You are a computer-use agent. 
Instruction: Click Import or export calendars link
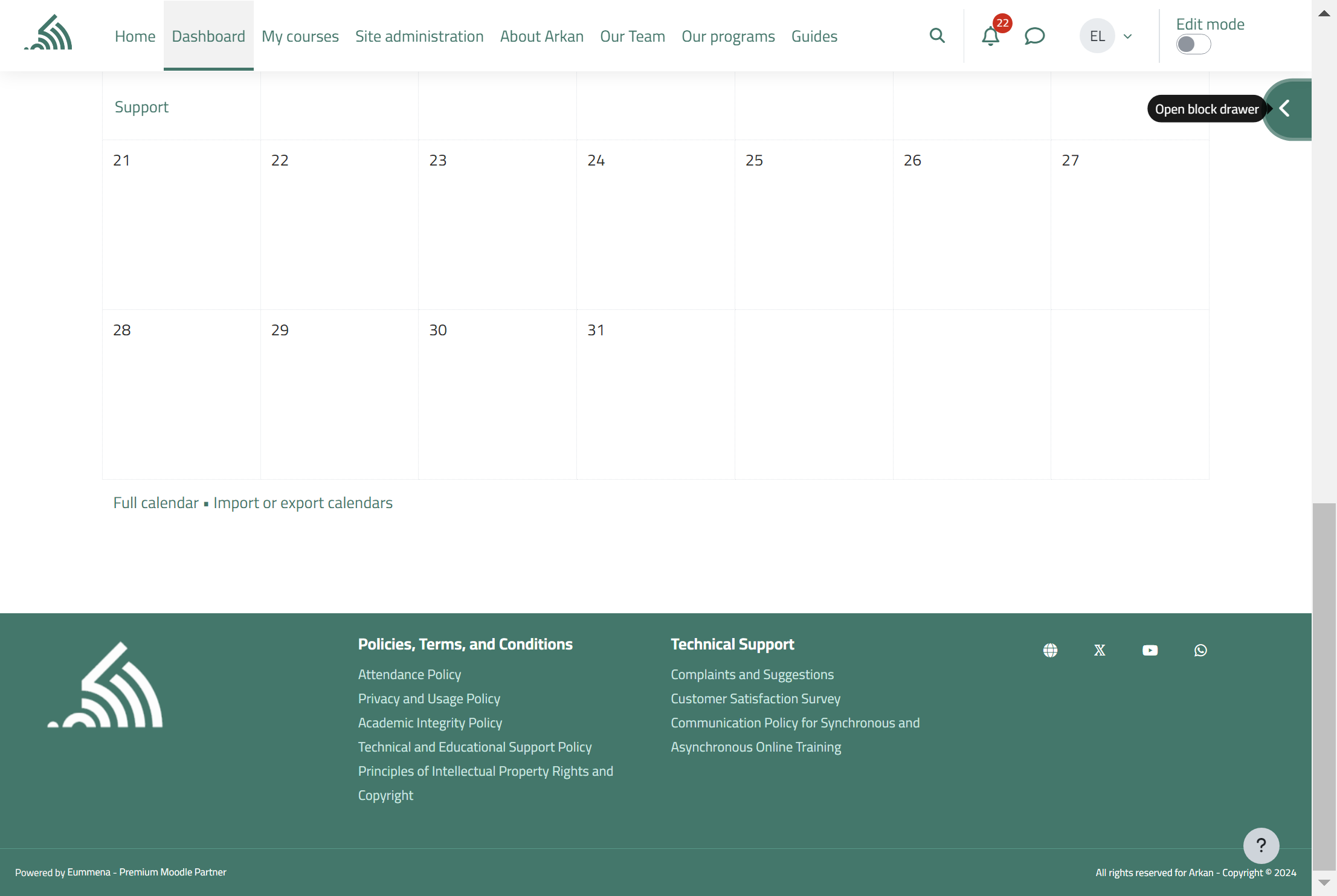click(x=303, y=503)
